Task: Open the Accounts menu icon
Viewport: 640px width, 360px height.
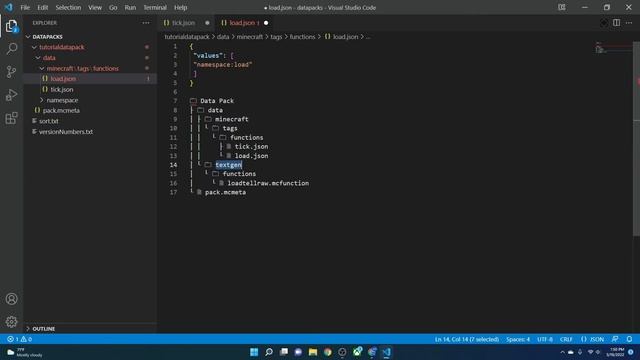Action: [11, 299]
